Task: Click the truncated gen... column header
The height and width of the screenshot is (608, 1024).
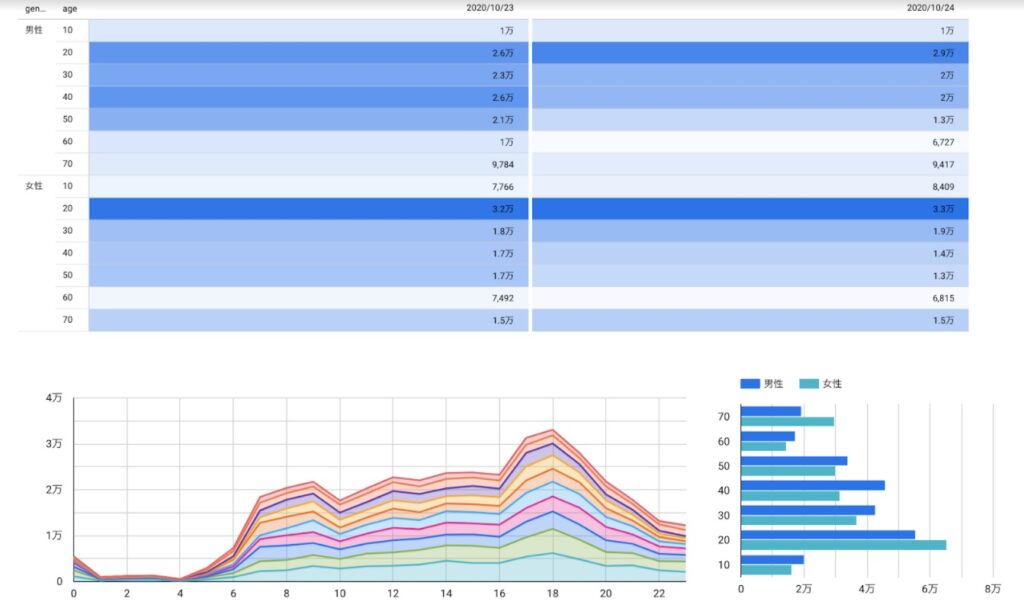Action: click(35, 8)
